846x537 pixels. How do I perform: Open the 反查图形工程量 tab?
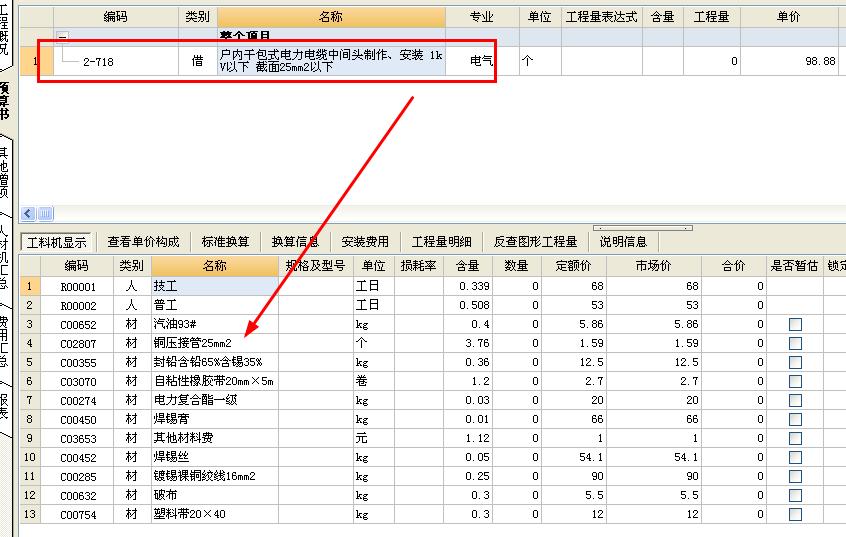tap(535, 242)
